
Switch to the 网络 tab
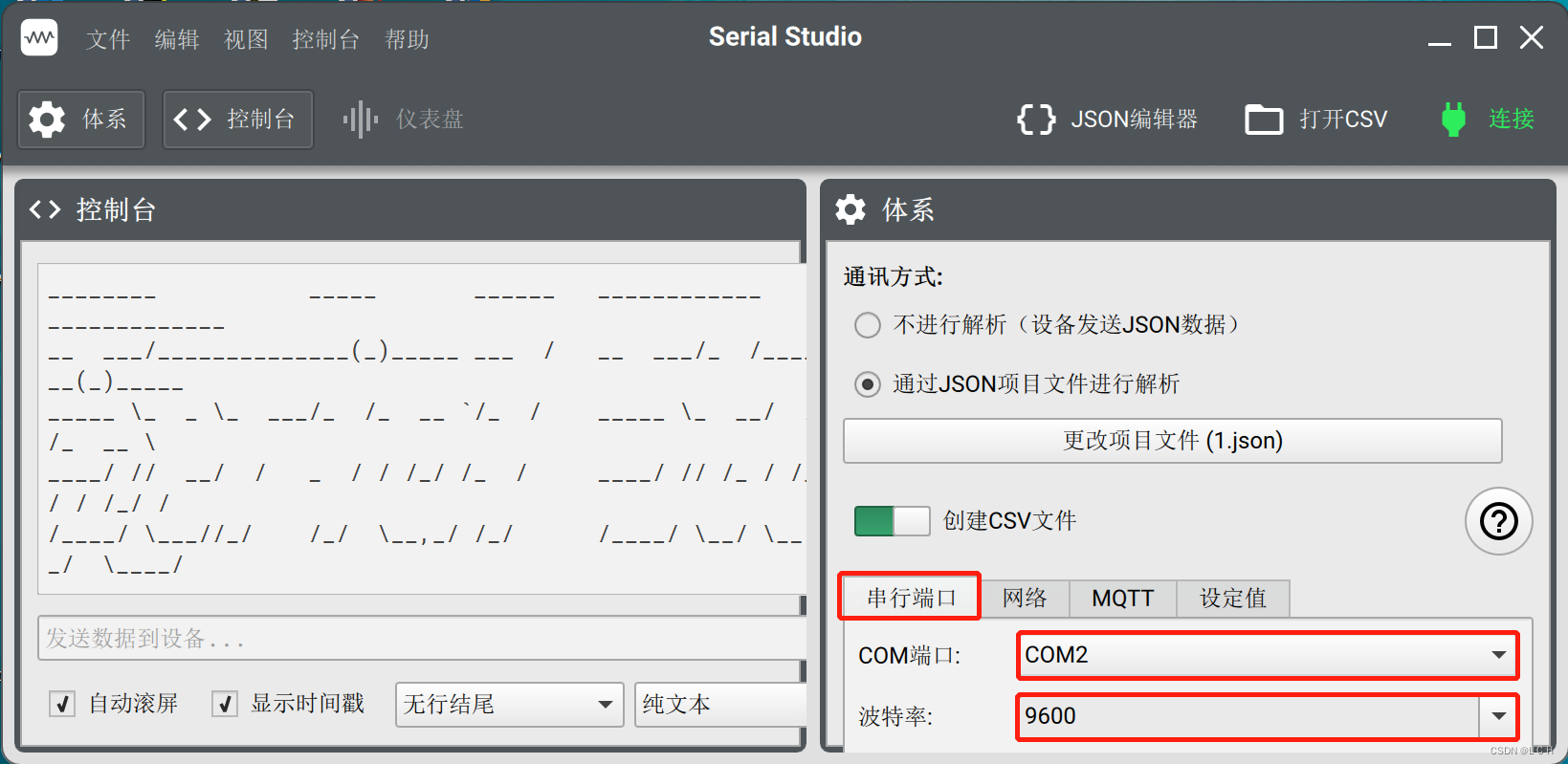(x=1025, y=599)
